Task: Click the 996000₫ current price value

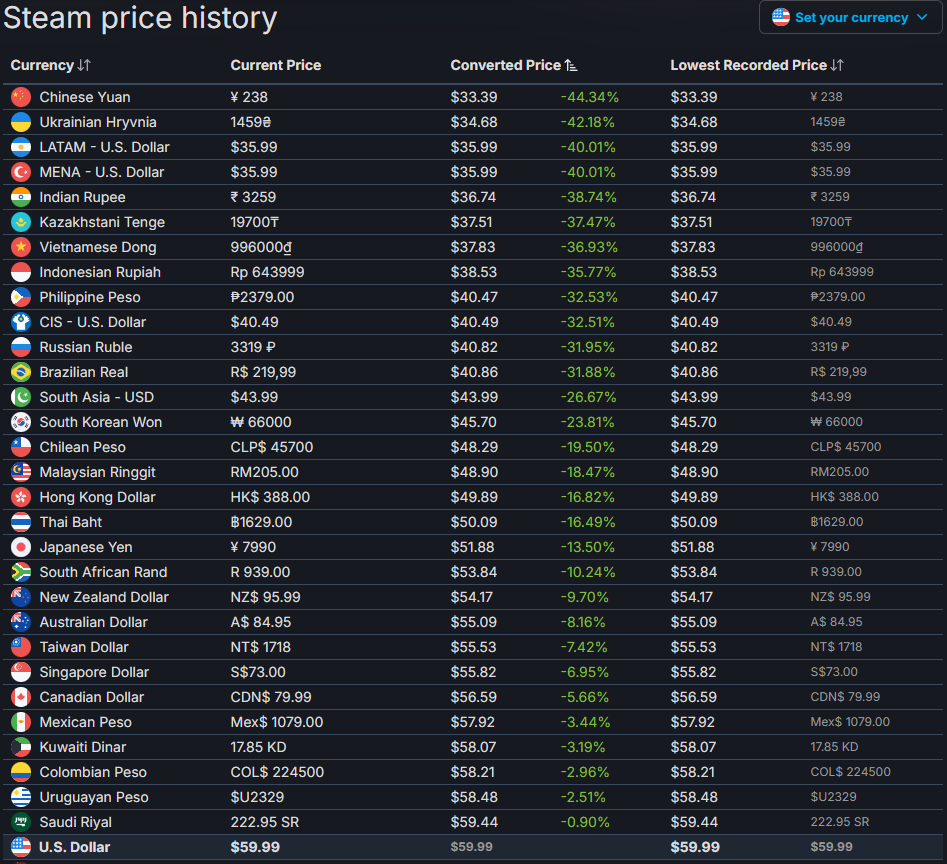Action: [x=261, y=247]
